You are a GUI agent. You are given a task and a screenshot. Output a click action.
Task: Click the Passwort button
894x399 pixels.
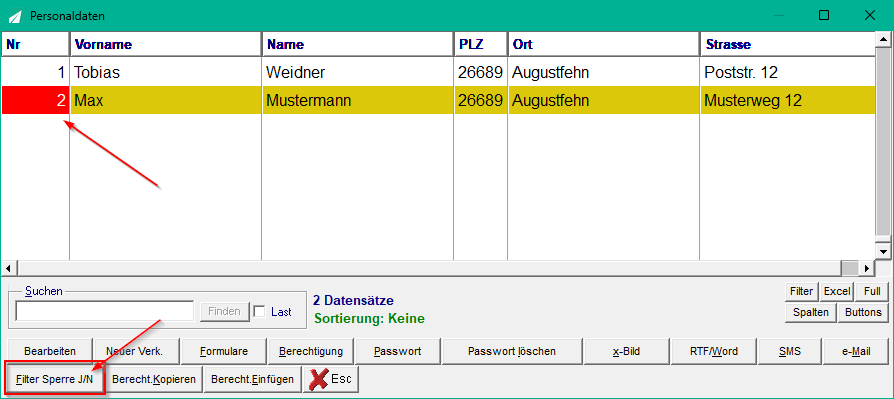coord(398,351)
